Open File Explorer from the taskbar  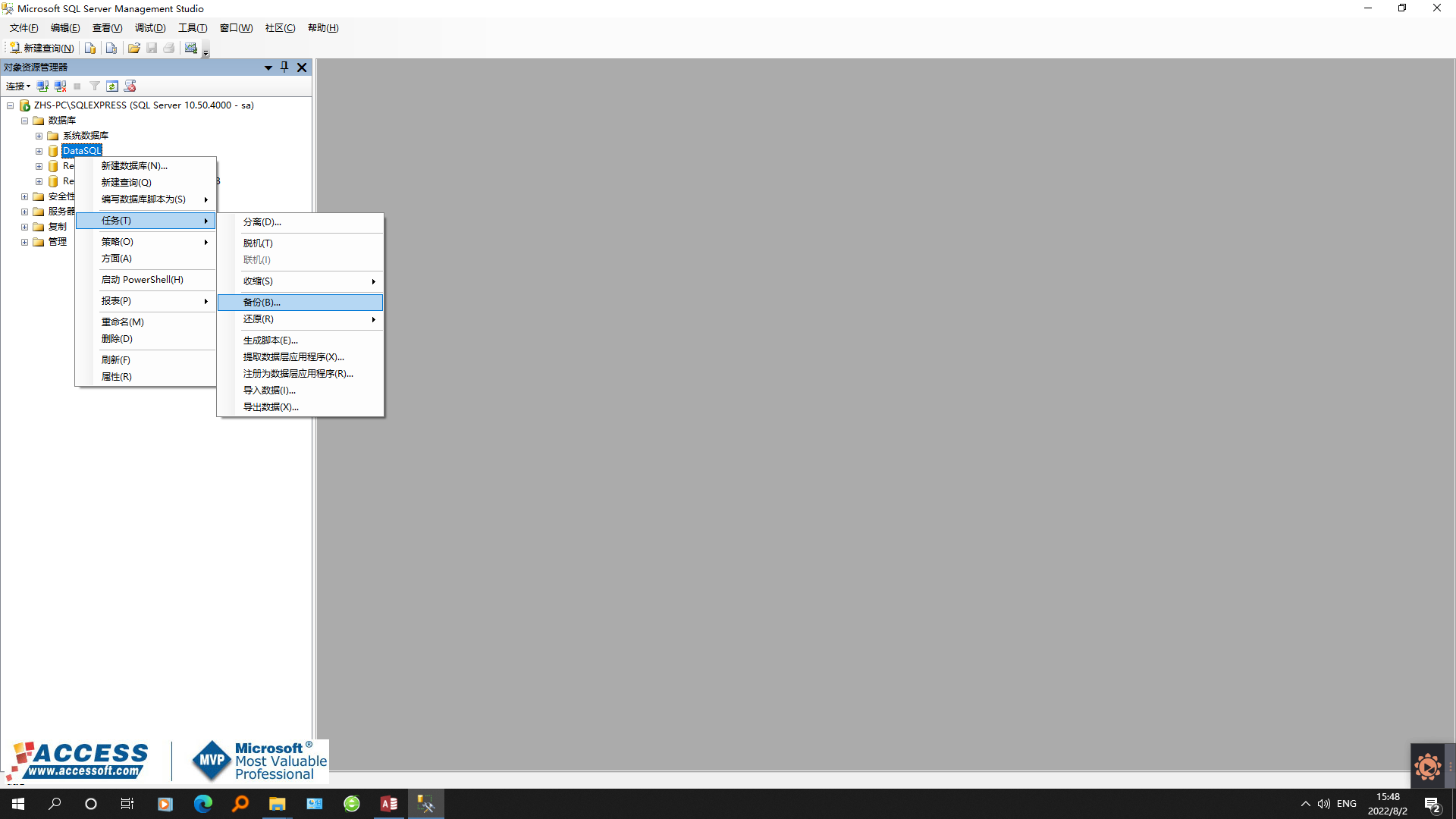pyautogui.click(x=277, y=804)
